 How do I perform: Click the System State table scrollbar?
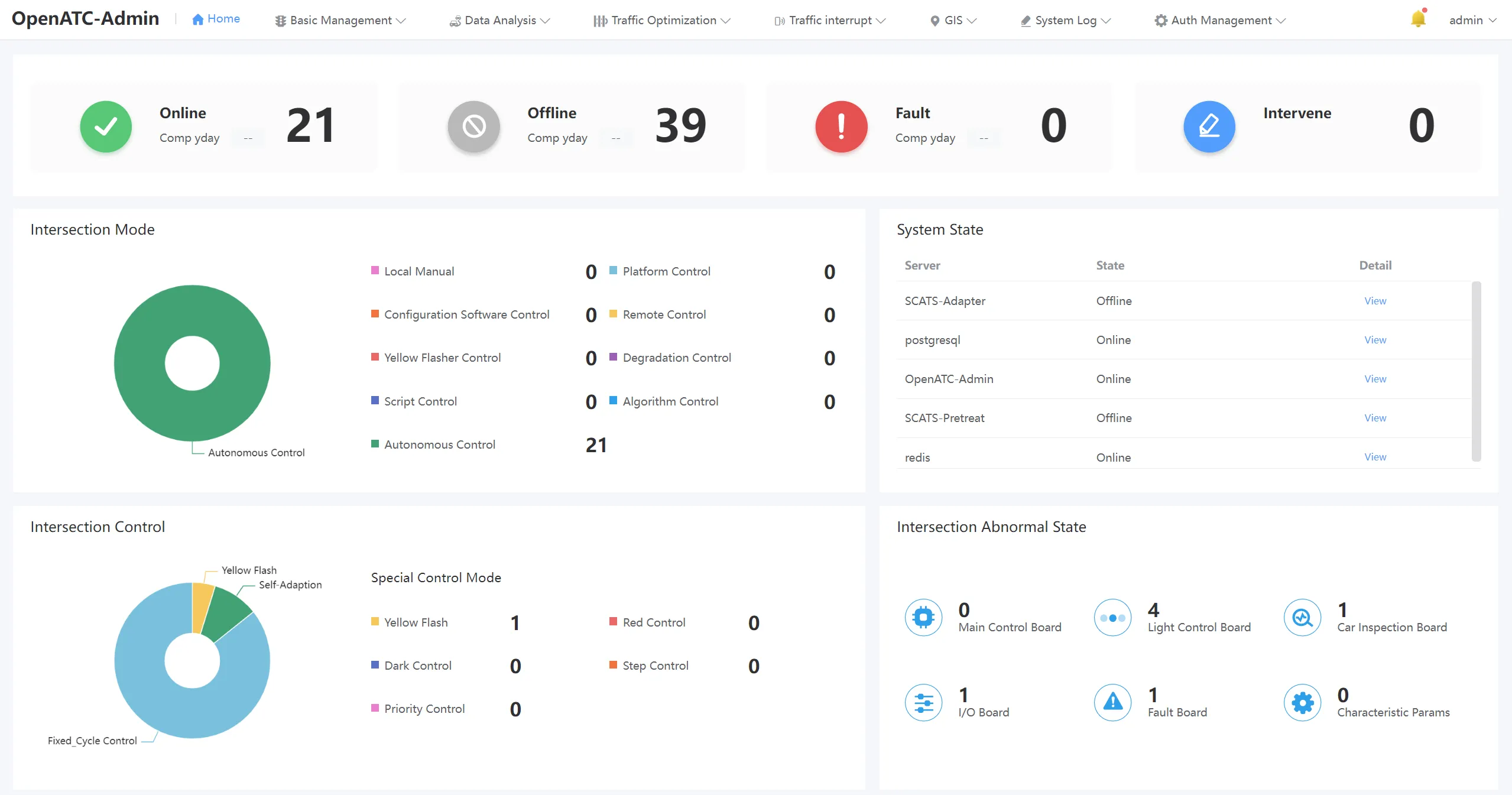[1476, 371]
